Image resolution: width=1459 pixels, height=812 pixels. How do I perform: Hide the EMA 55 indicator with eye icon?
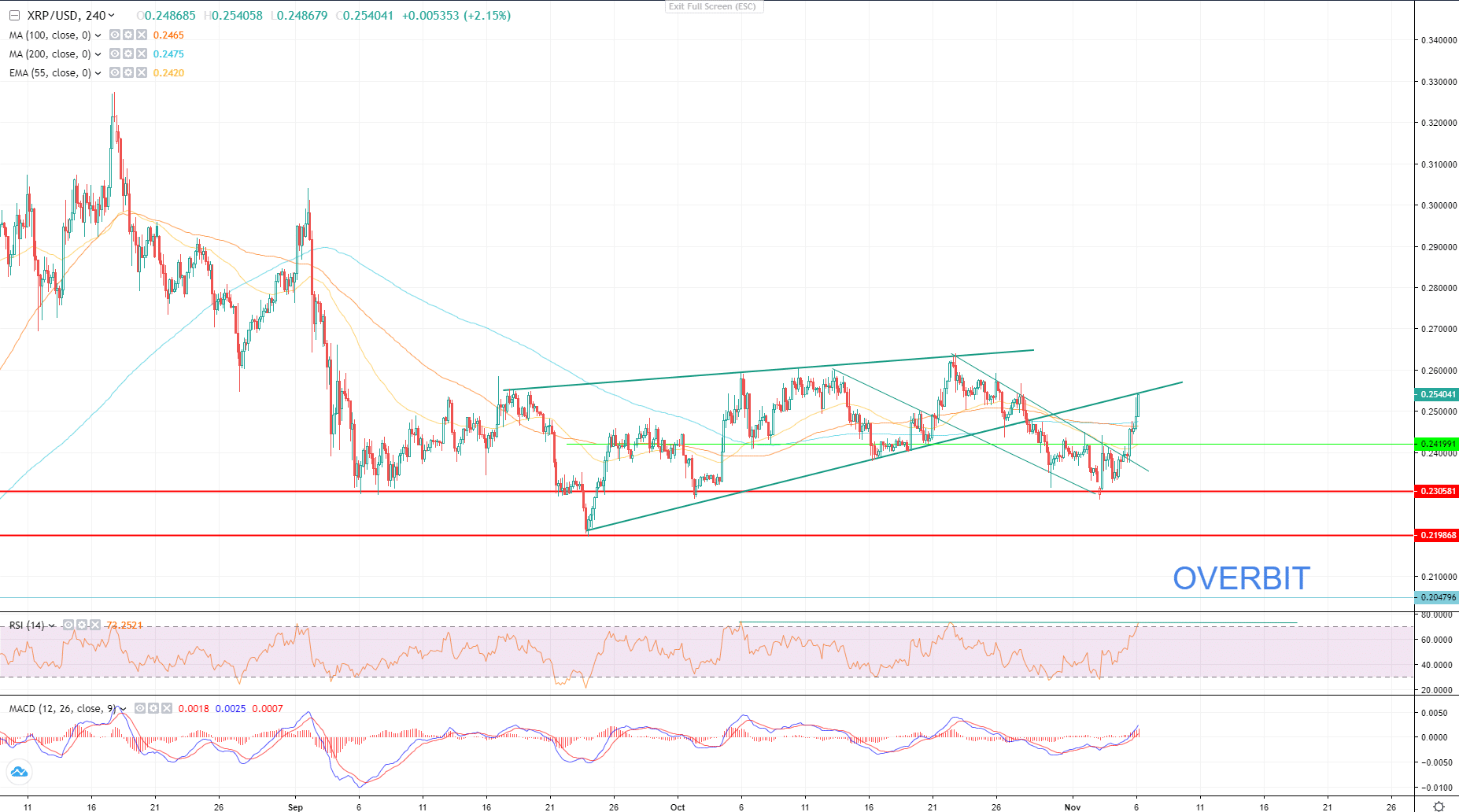pyautogui.click(x=115, y=72)
